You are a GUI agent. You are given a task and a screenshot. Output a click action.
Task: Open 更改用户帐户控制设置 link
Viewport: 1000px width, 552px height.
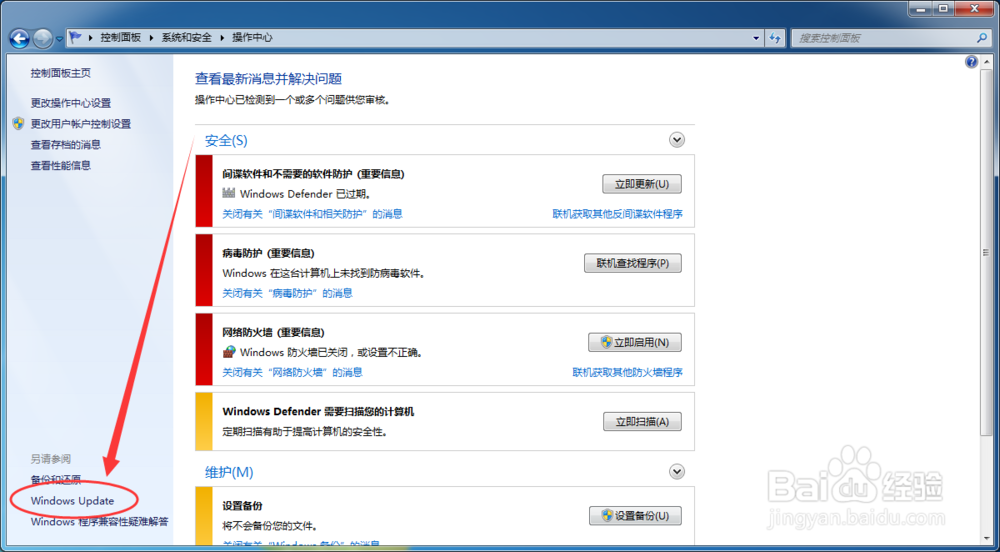point(81,124)
